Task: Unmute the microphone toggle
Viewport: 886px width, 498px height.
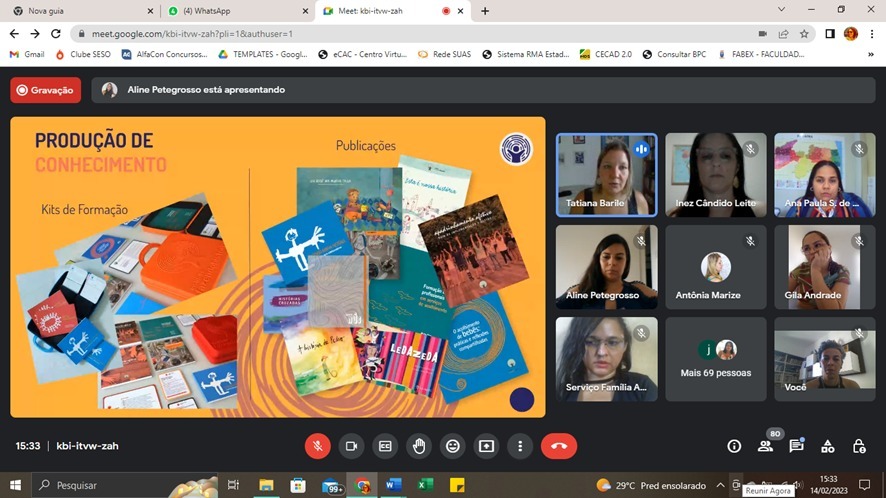Action: (x=318, y=446)
